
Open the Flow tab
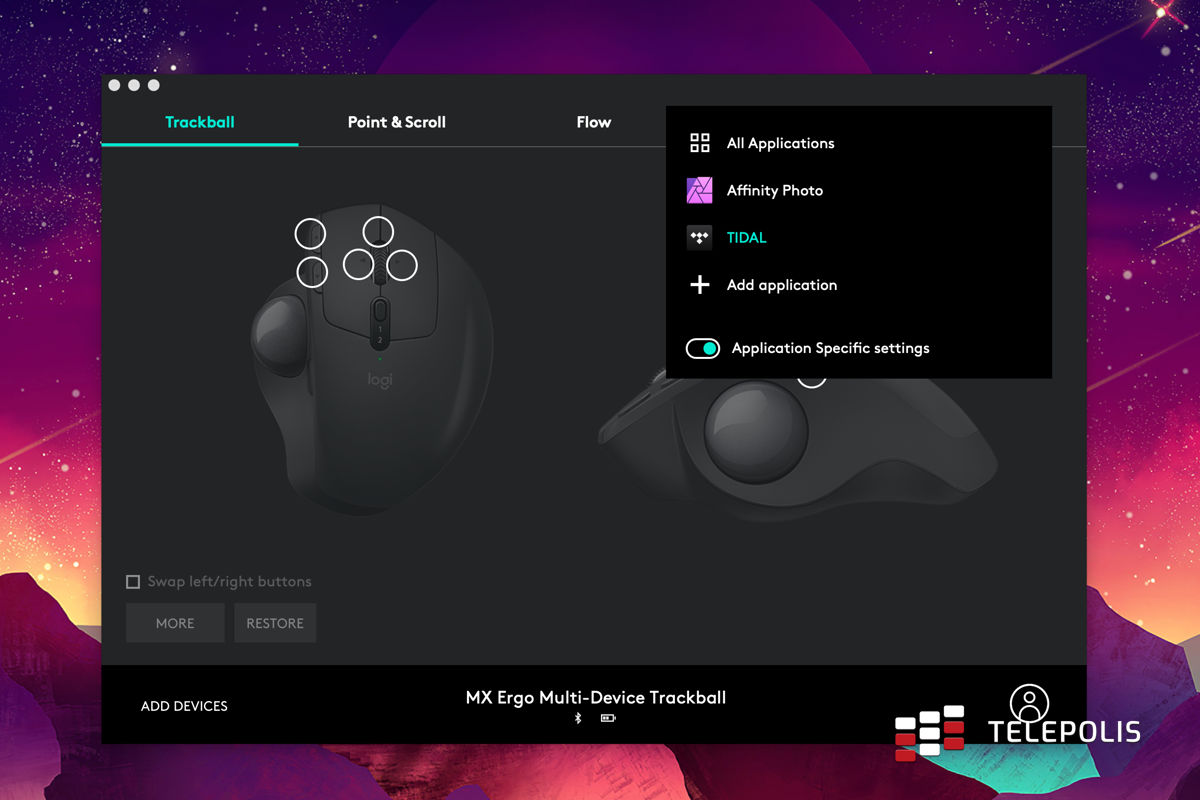click(x=593, y=122)
